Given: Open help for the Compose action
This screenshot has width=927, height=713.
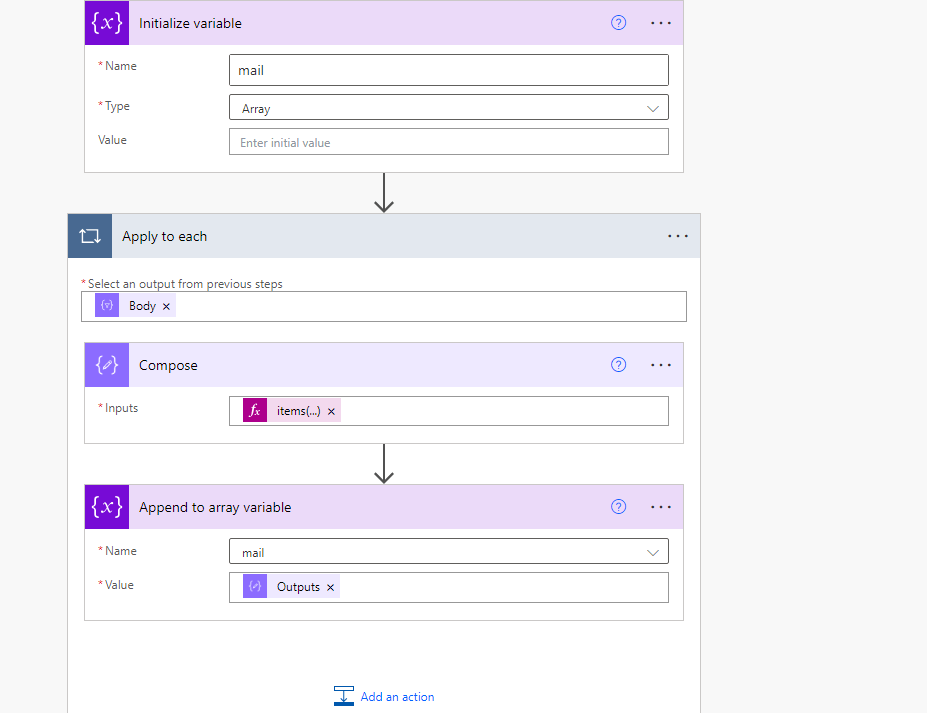Looking at the screenshot, I should 618,365.
